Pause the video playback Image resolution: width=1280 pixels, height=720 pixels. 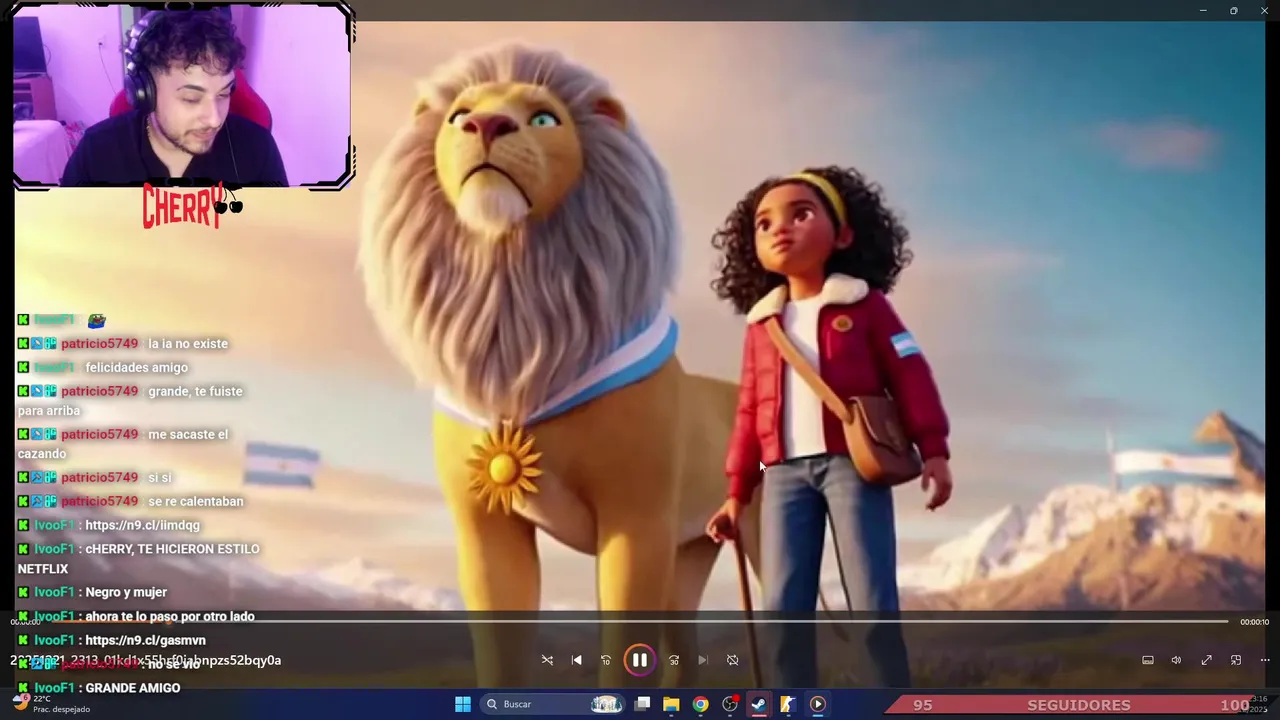pos(639,660)
